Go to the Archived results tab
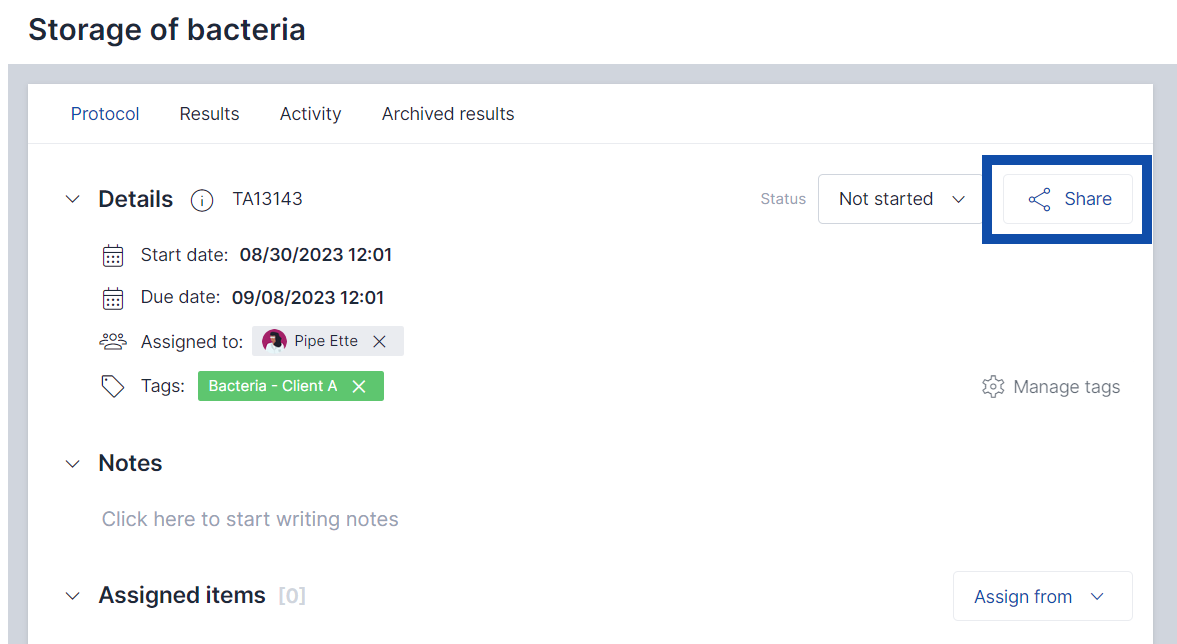Image resolution: width=1177 pixels, height=644 pixels. pyautogui.click(x=447, y=114)
